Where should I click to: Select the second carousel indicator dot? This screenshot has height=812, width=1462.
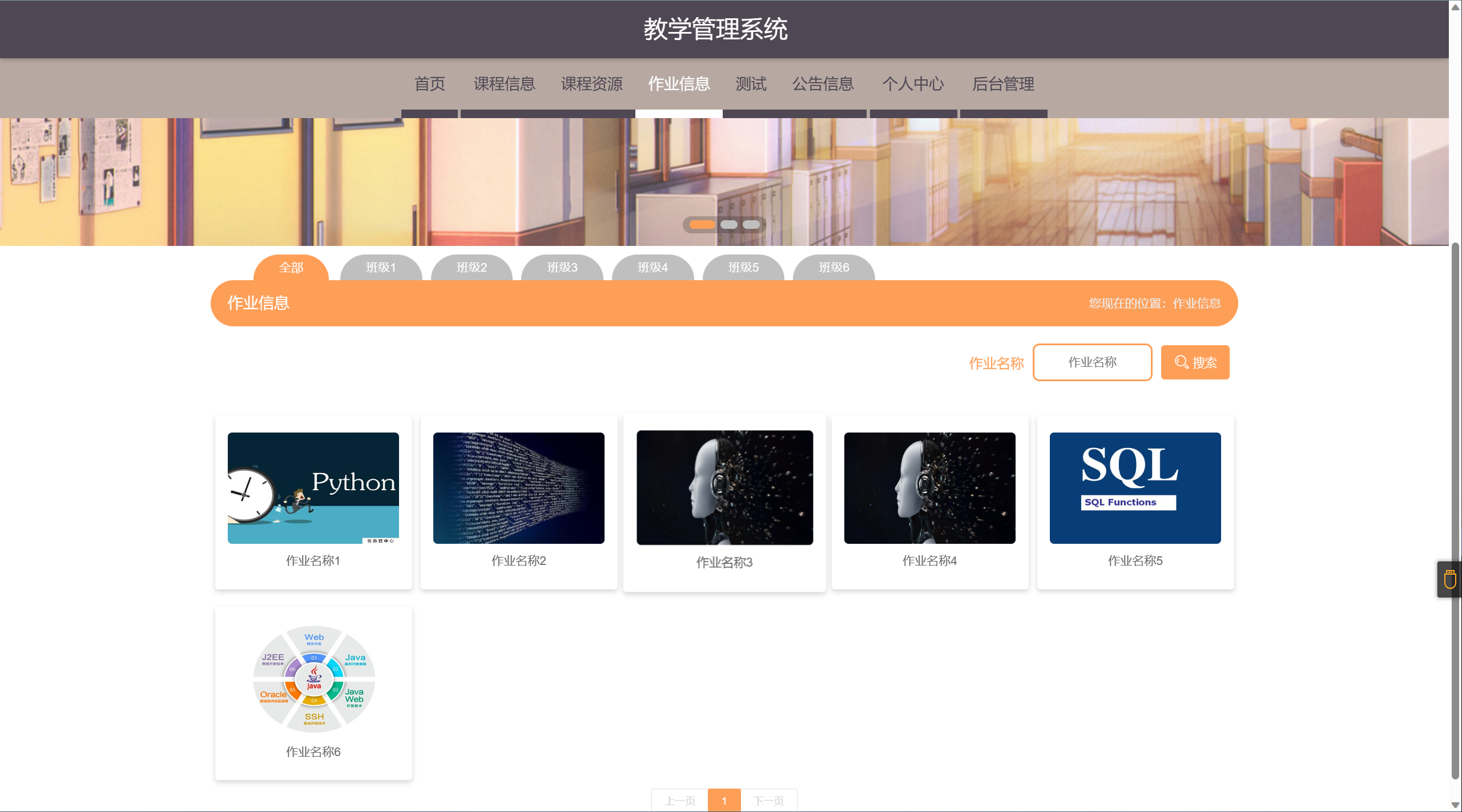[x=728, y=225]
